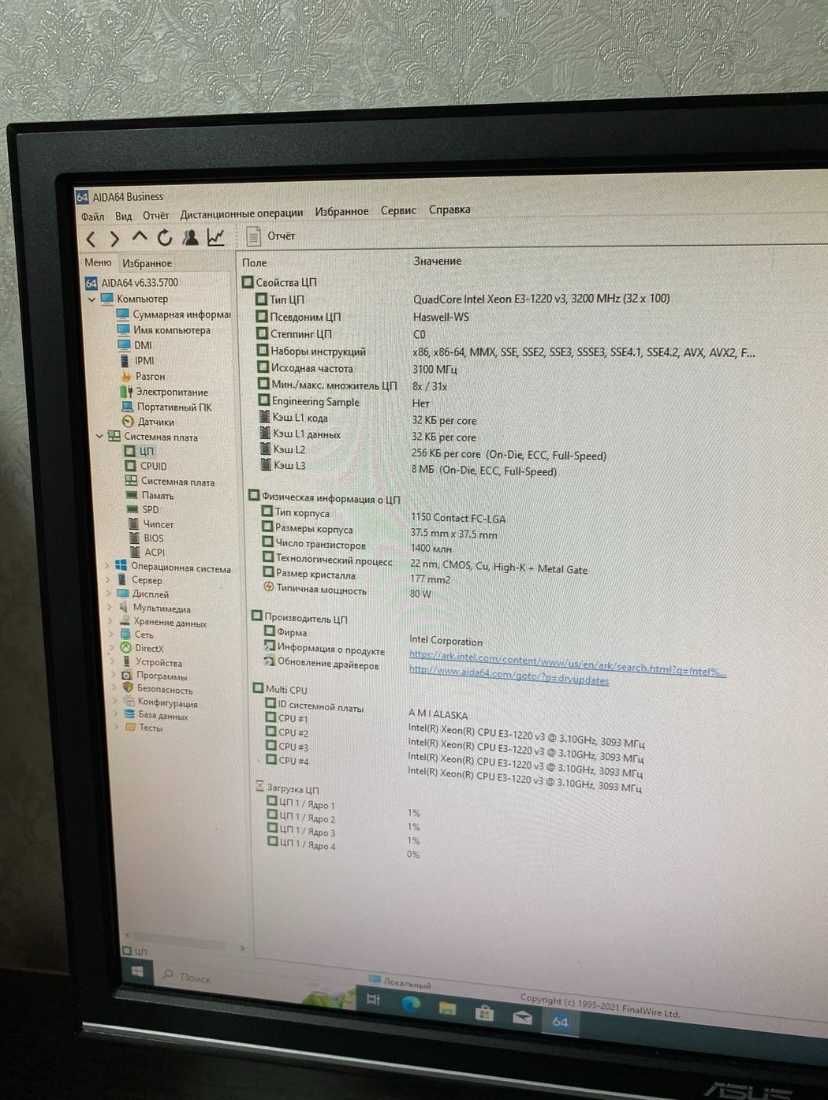Expand the Сеть tree branch
The height and width of the screenshot is (1100, 828).
click(x=111, y=635)
